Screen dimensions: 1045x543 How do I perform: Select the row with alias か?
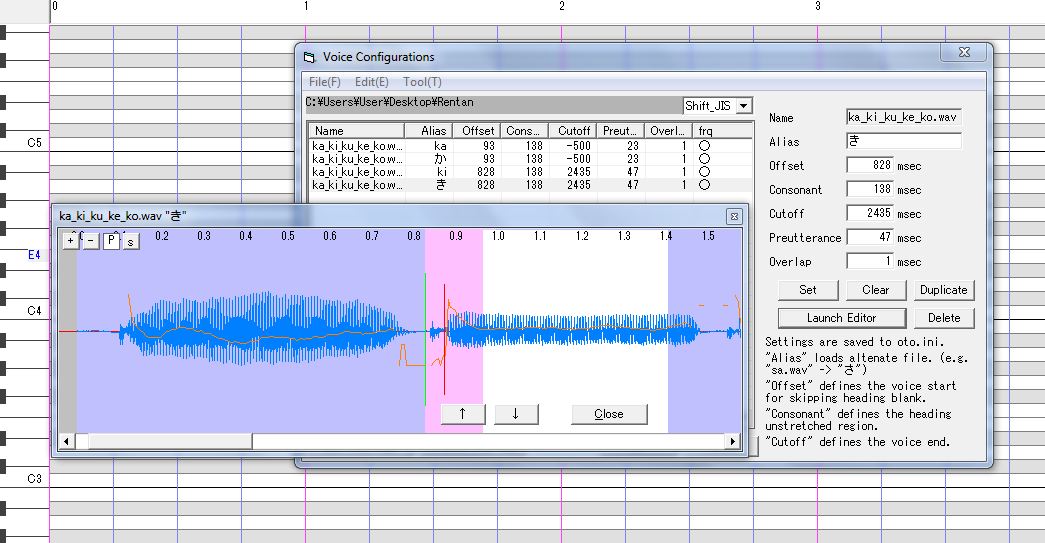coord(530,159)
